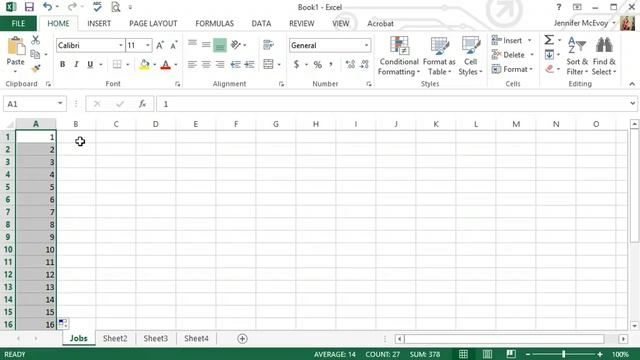Open Conditional Formatting menu
Image resolution: width=640 pixels, height=360 pixels.
coord(399,56)
